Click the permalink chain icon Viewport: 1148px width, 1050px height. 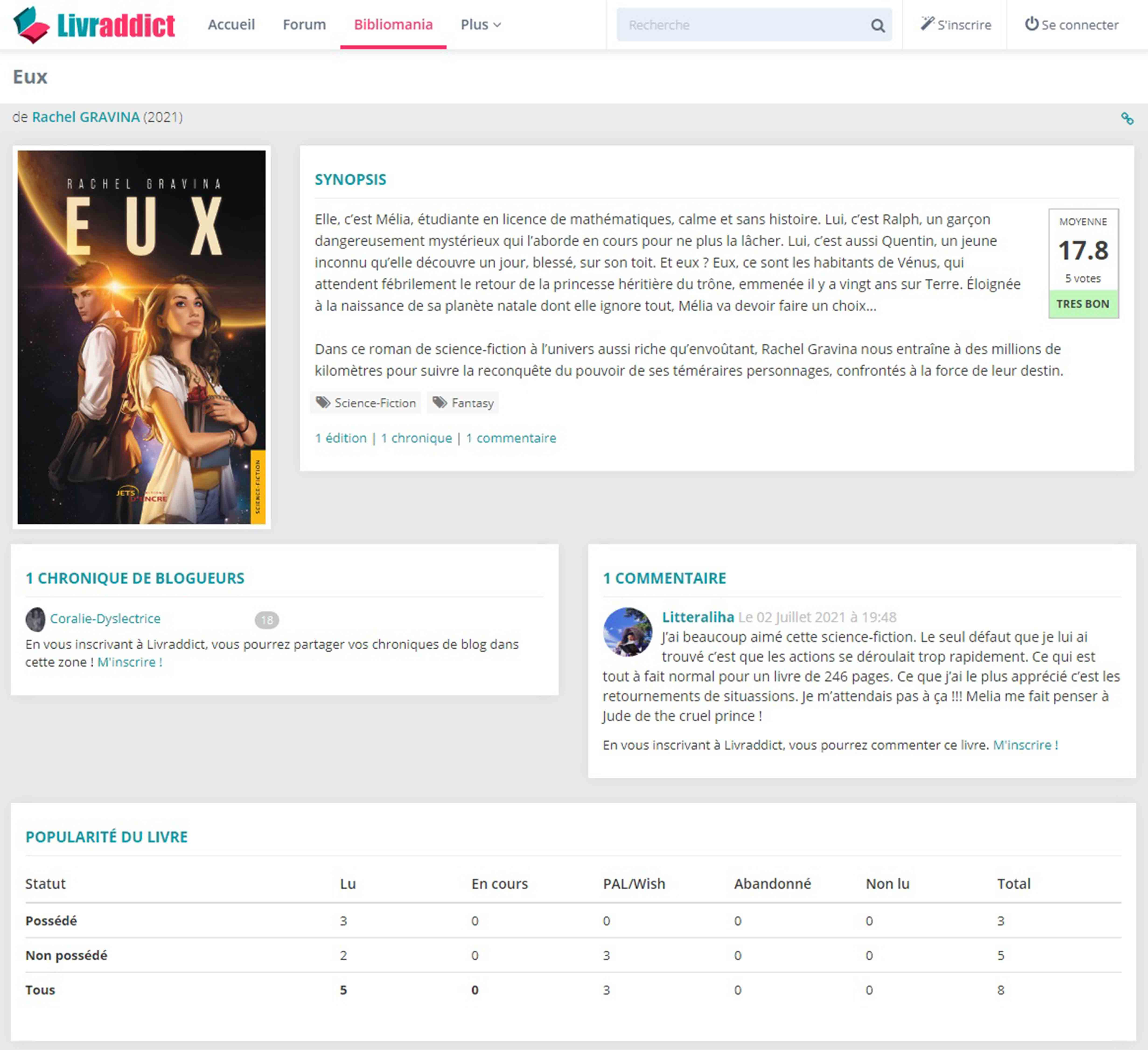click(1127, 119)
